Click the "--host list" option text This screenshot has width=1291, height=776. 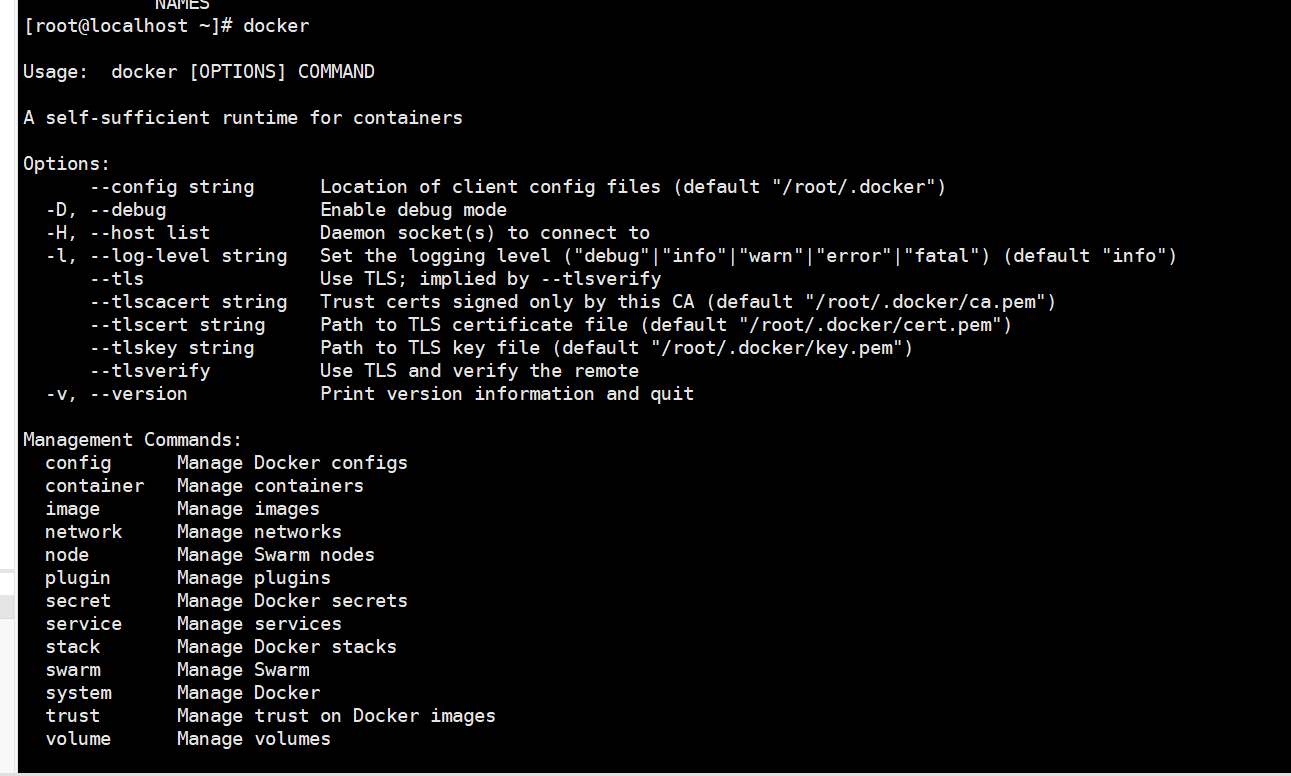149,233
